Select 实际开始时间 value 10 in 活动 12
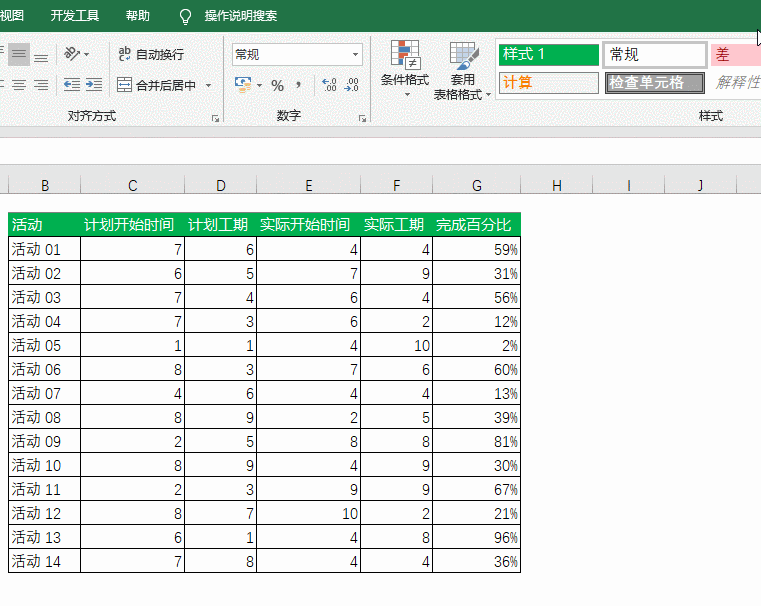The image size is (761, 606). 309,513
